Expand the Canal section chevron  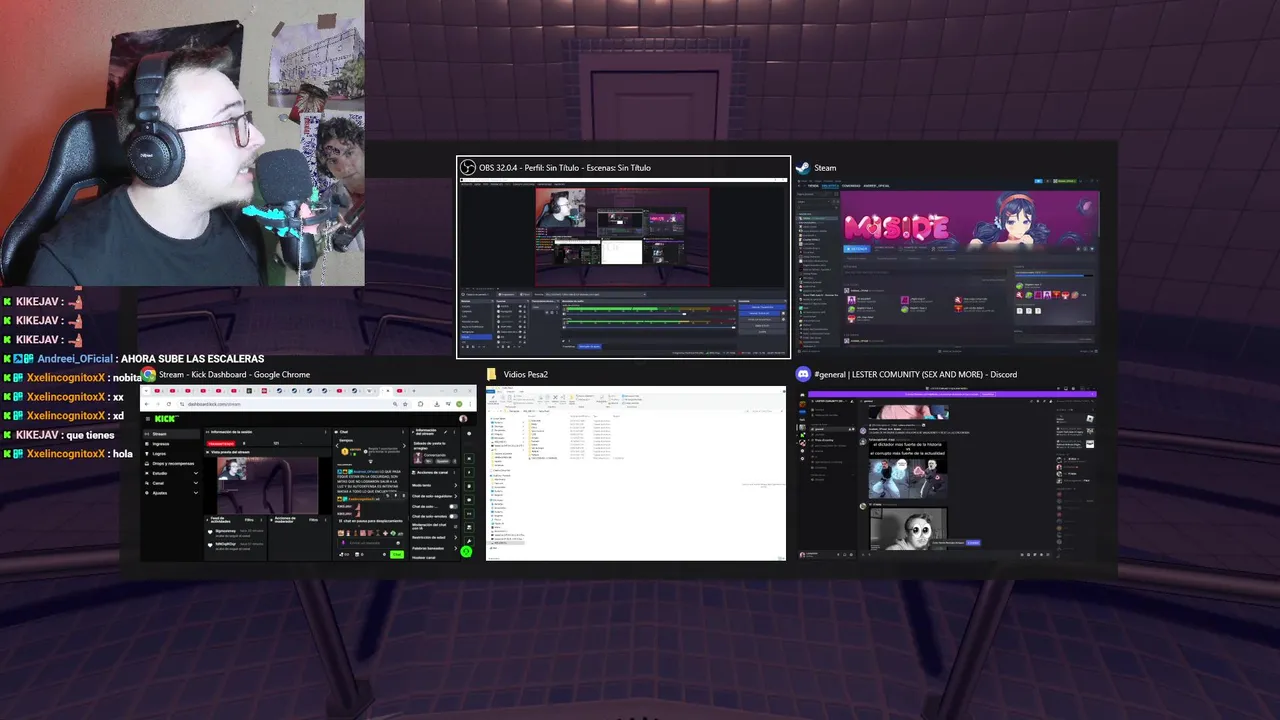click(196, 483)
